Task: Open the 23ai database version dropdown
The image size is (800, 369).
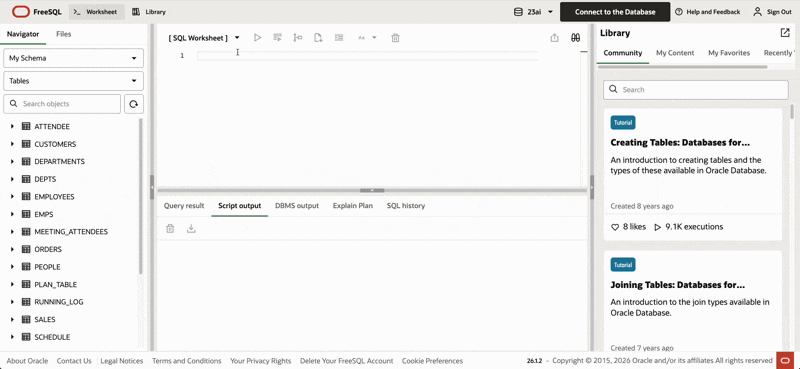Action: tap(550, 12)
